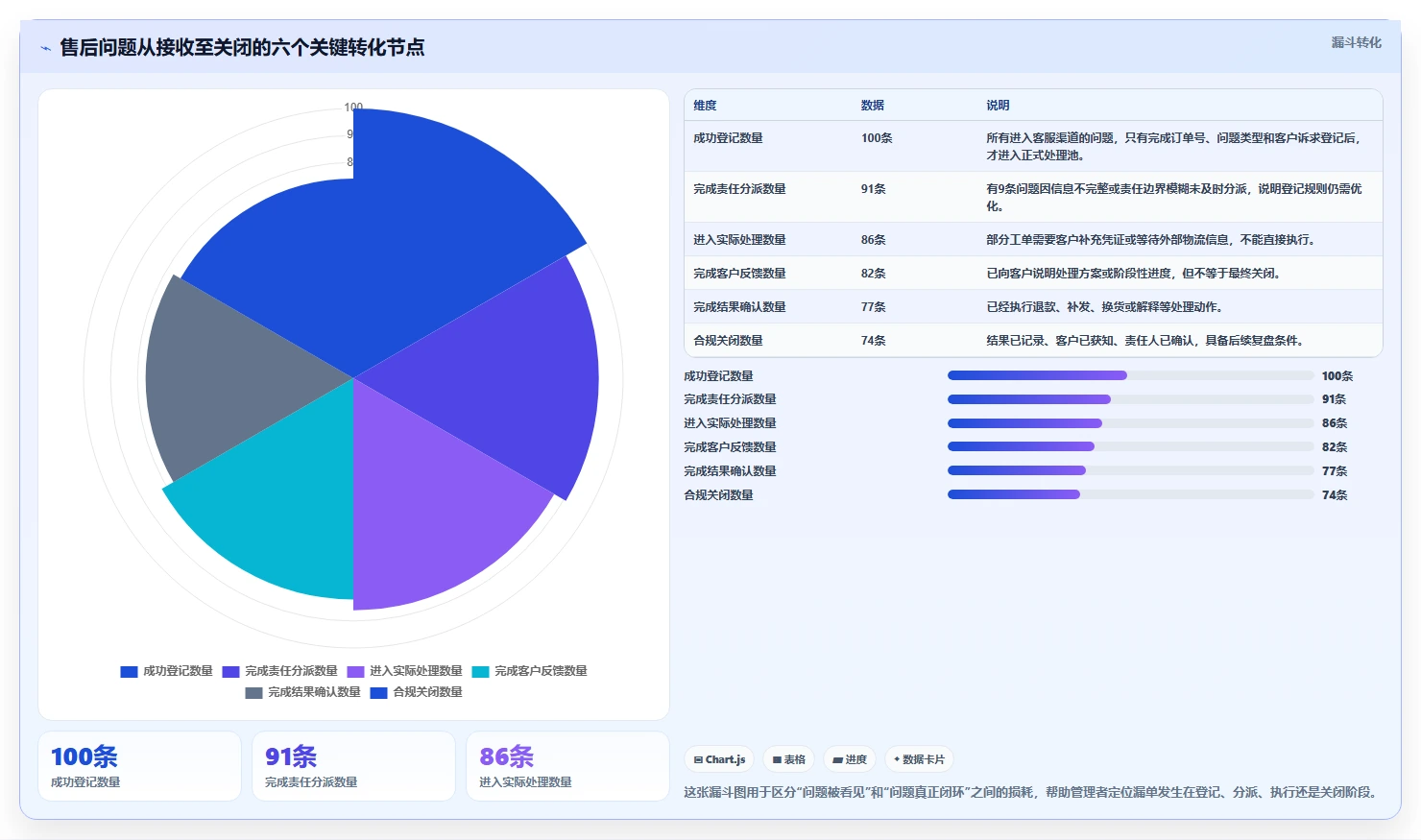Click 成功登记数量 cell in table
The width and height of the screenshot is (1421, 840).
coord(728,138)
